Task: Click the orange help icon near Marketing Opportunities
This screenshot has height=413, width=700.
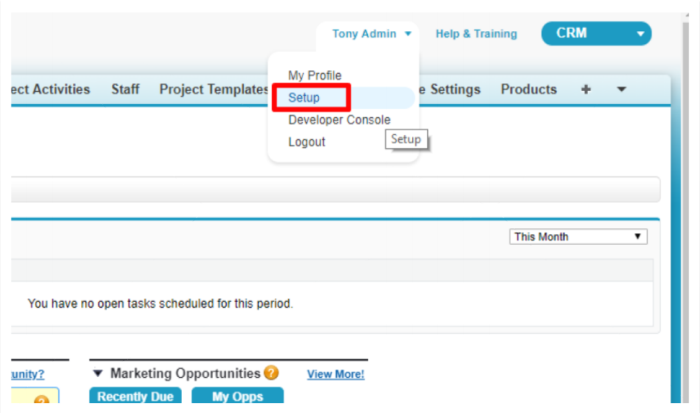Action: point(271,372)
